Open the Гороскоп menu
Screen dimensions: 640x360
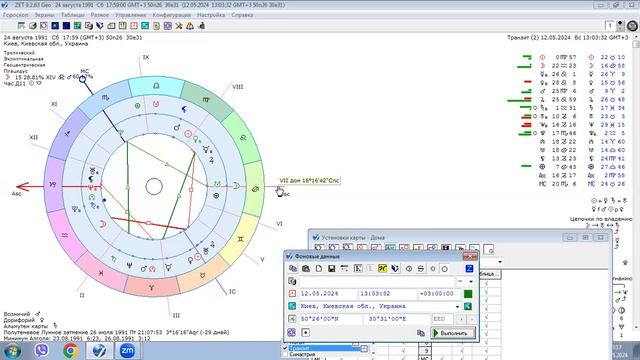[x=16, y=15]
